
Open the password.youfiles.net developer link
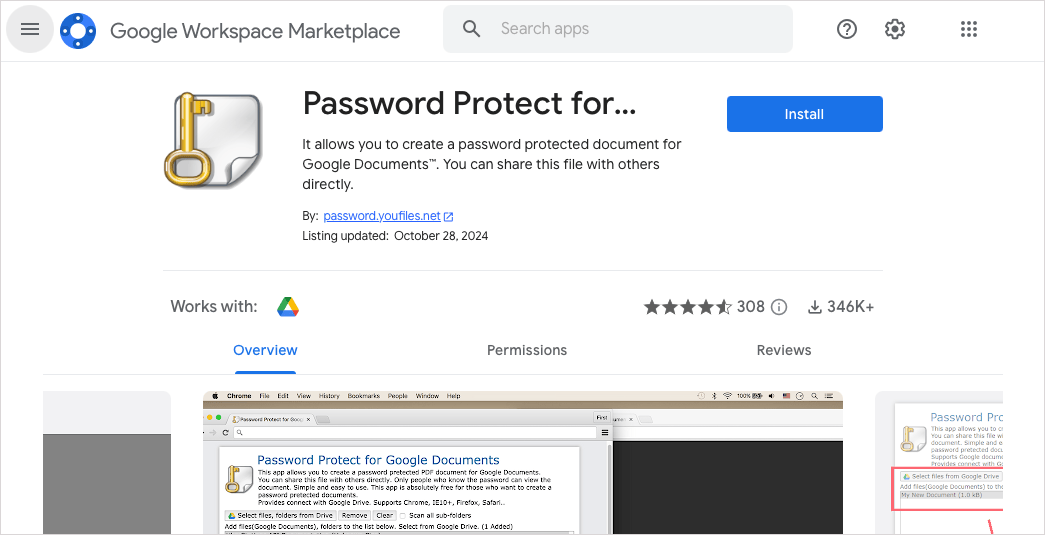[x=382, y=216]
